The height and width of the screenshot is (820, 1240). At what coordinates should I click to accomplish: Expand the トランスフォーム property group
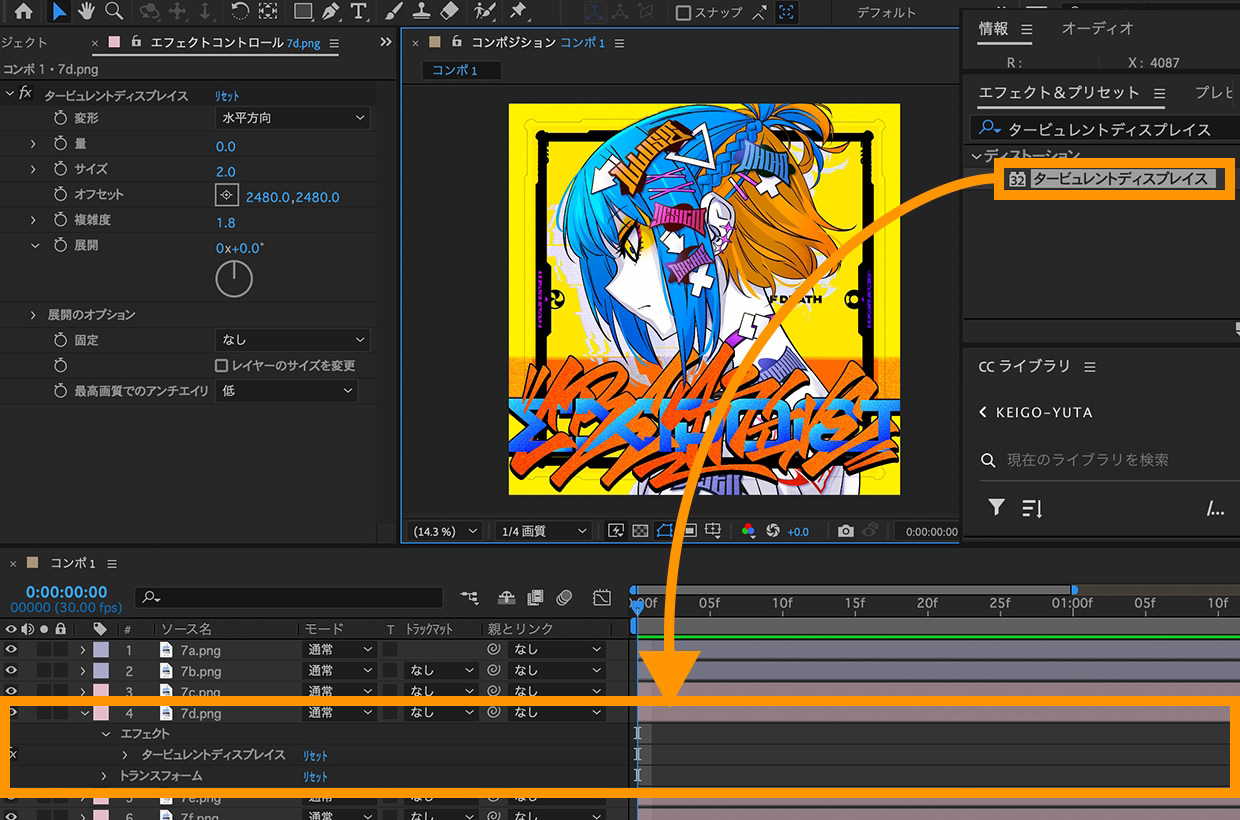coord(104,776)
